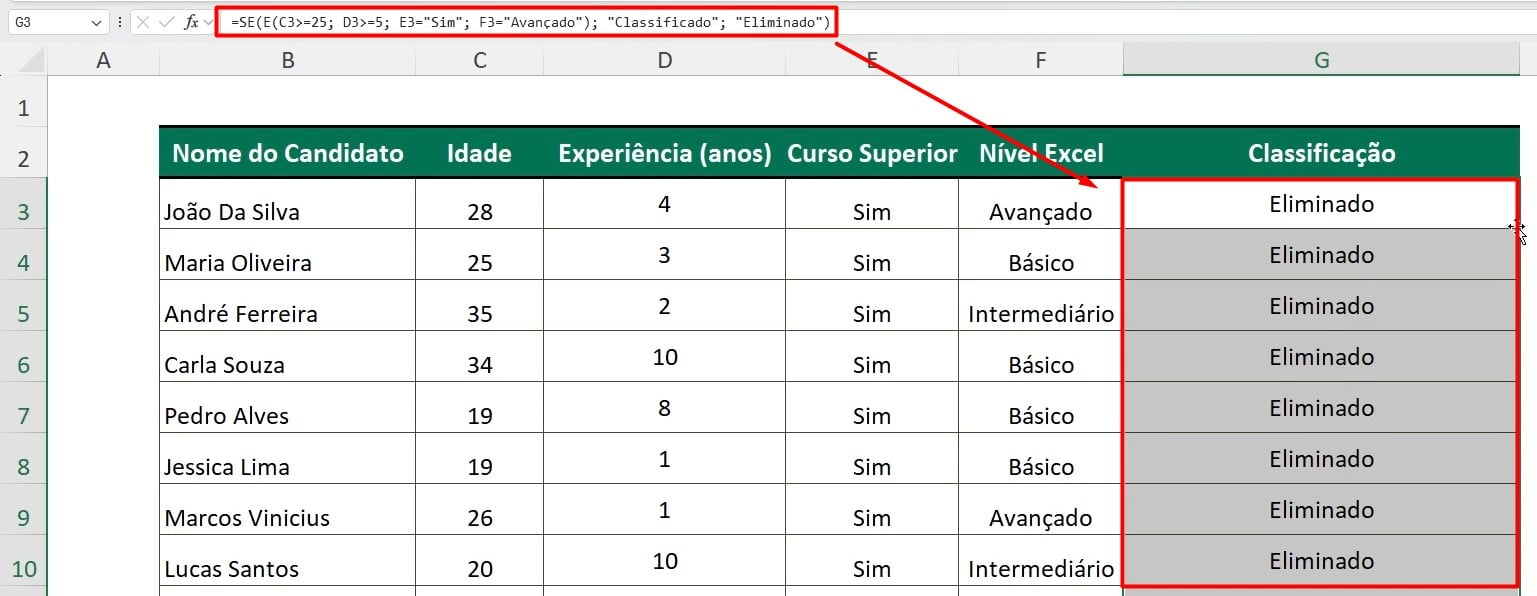Click the 'Idade' header cell
This screenshot has width=1537, height=596.
(480, 153)
